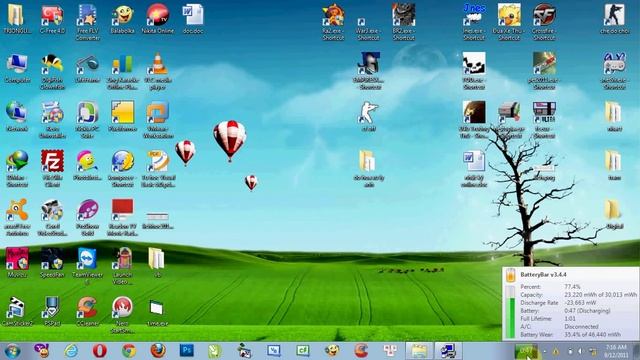Click the taskbar clock showing 7:10 AM
This screenshot has width=640, height=360.
[x=616, y=351]
